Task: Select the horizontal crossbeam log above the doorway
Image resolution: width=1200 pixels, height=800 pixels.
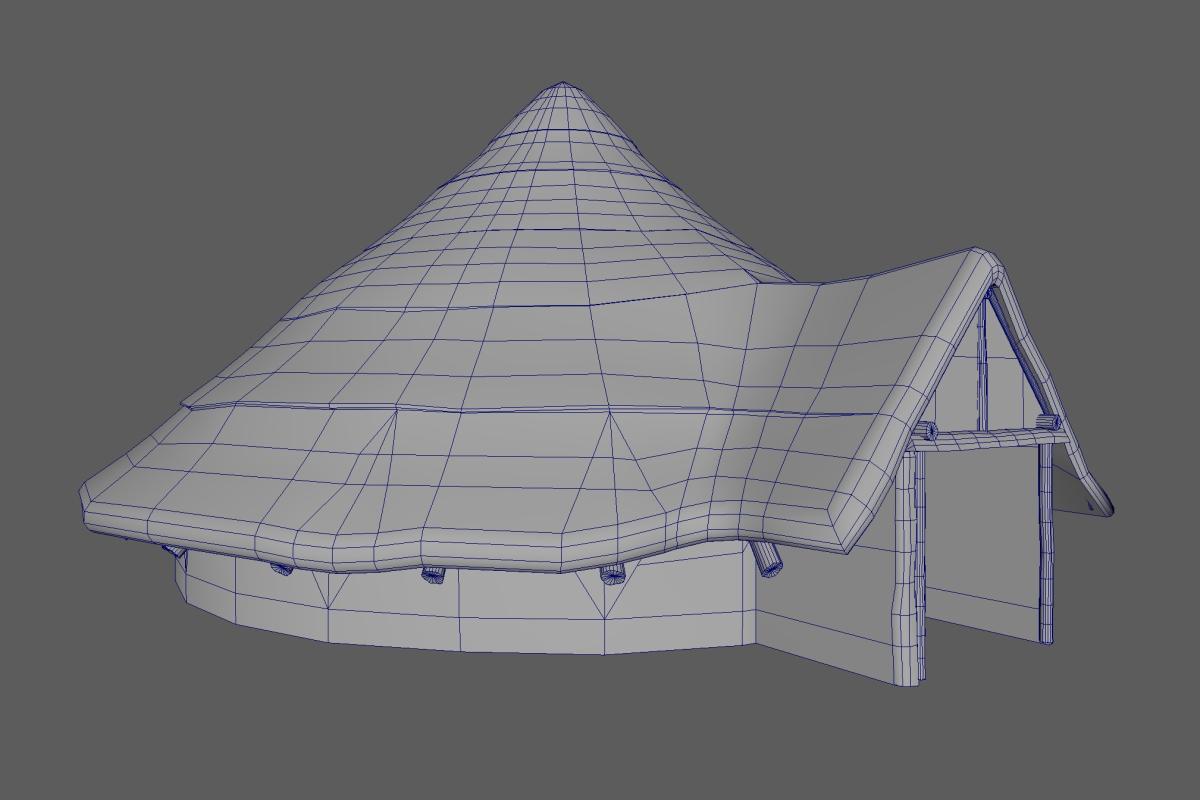Action: [x=985, y=436]
